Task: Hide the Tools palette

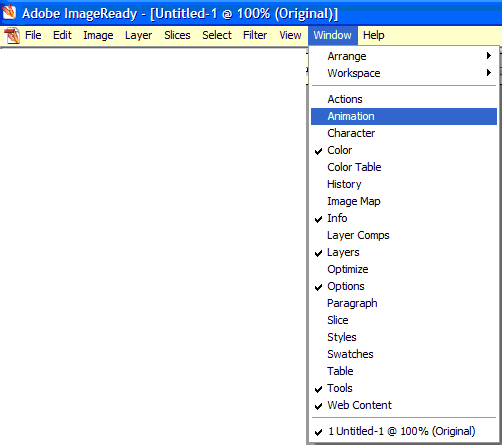Action: (404, 388)
